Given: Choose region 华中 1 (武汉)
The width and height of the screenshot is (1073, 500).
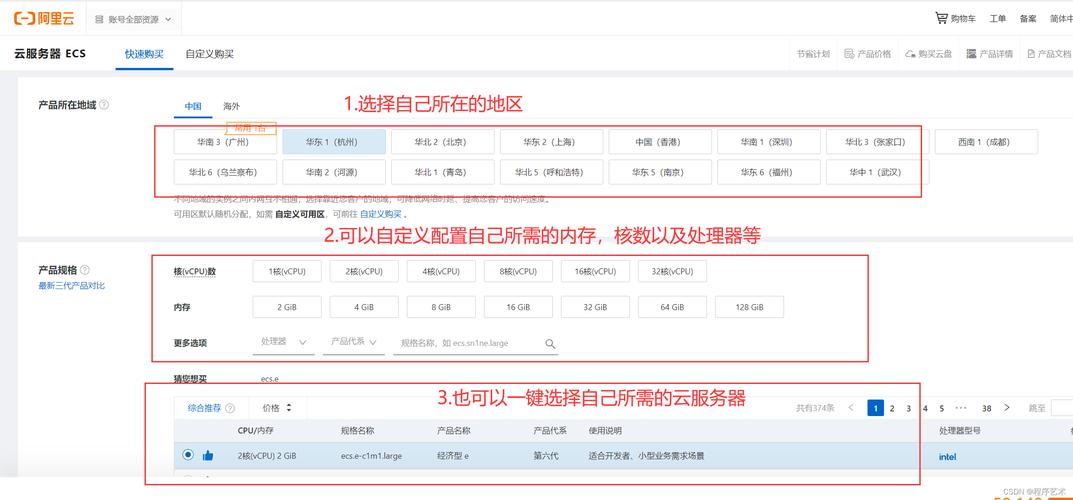Looking at the screenshot, I should pos(878,172).
